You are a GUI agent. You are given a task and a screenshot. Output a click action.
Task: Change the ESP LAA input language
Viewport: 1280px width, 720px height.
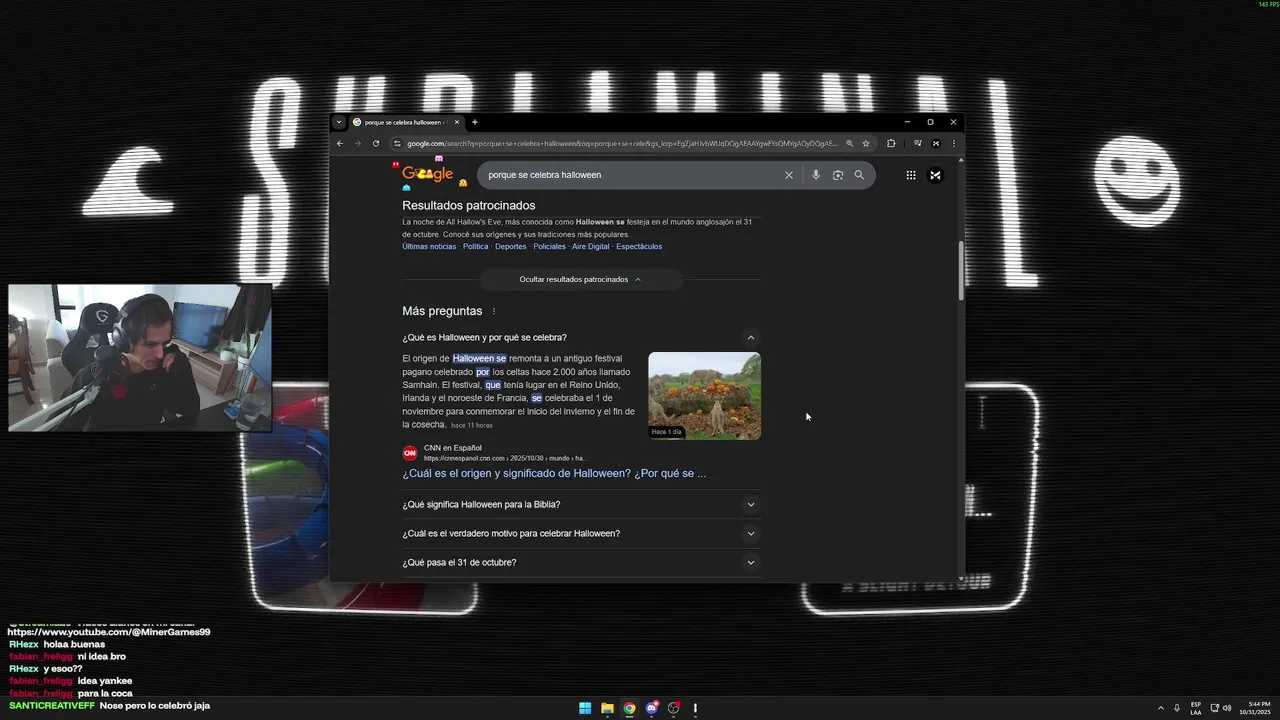coord(1196,708)
